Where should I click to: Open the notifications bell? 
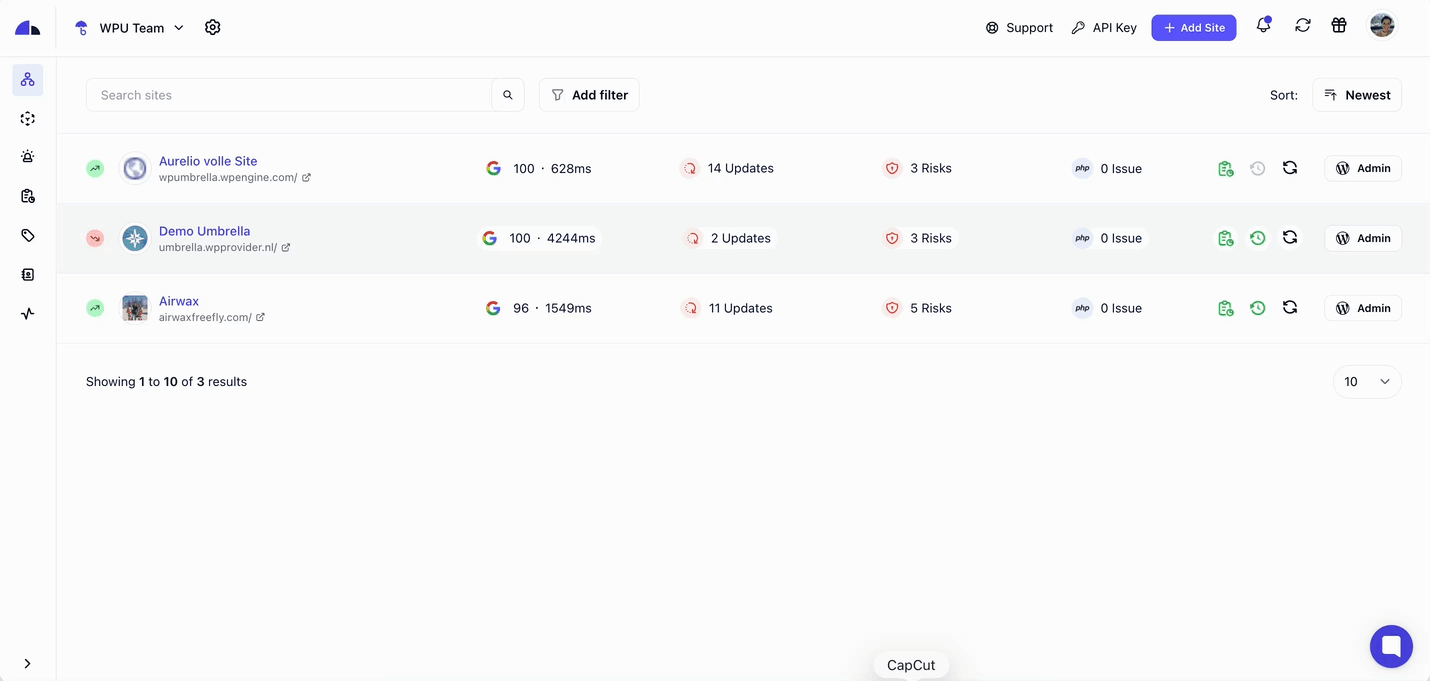(1262, 27)
